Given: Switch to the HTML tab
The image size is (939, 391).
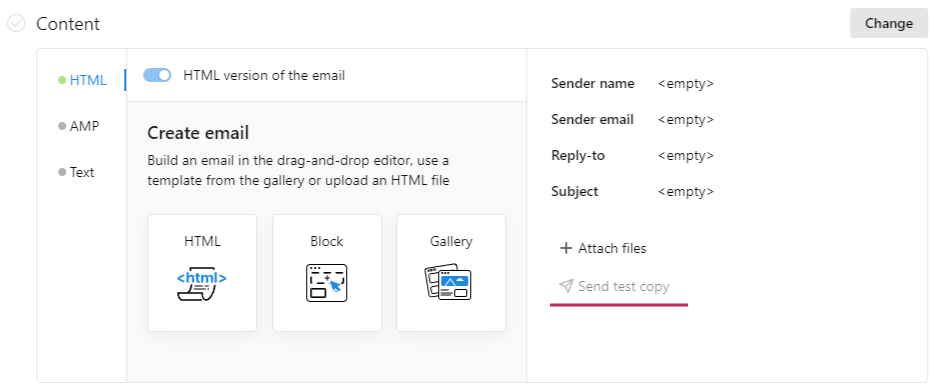Looking at the screenshot, I should [x=88, y=80].
